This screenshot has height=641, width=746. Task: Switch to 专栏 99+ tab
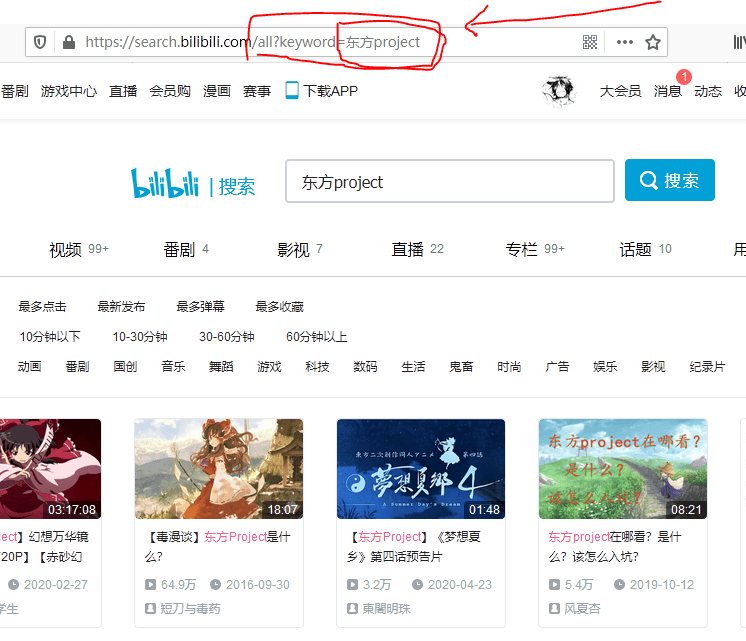pyautogui.click(x=535, y=249)
